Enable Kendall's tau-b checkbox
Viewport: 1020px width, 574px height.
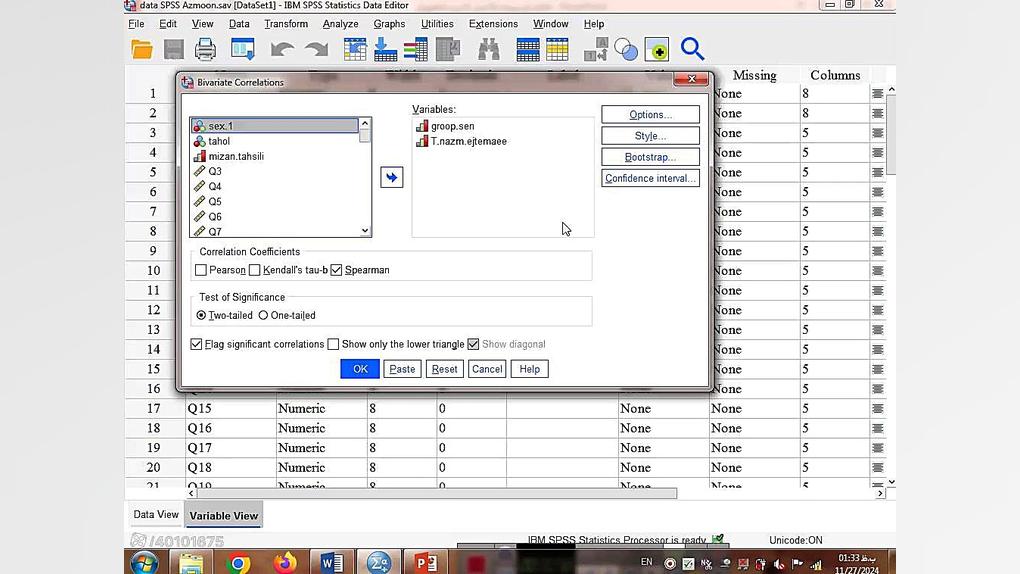tap(254, 270)
